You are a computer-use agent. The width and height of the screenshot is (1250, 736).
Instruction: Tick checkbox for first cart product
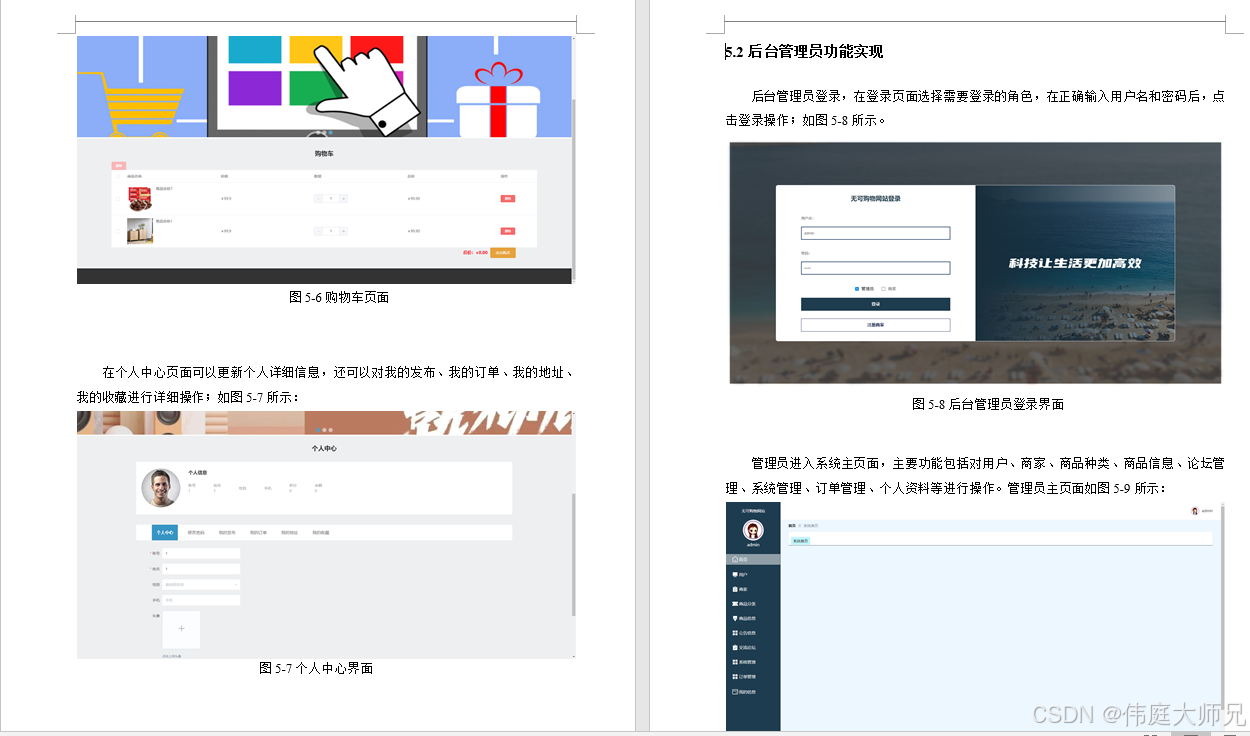point(118,199)
